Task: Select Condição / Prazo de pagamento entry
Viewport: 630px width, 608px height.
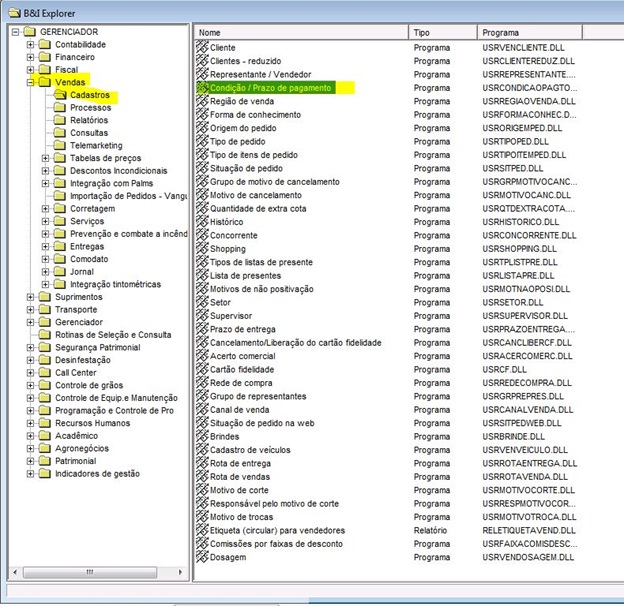Action: pyautogui.click(x=270, y=88)
